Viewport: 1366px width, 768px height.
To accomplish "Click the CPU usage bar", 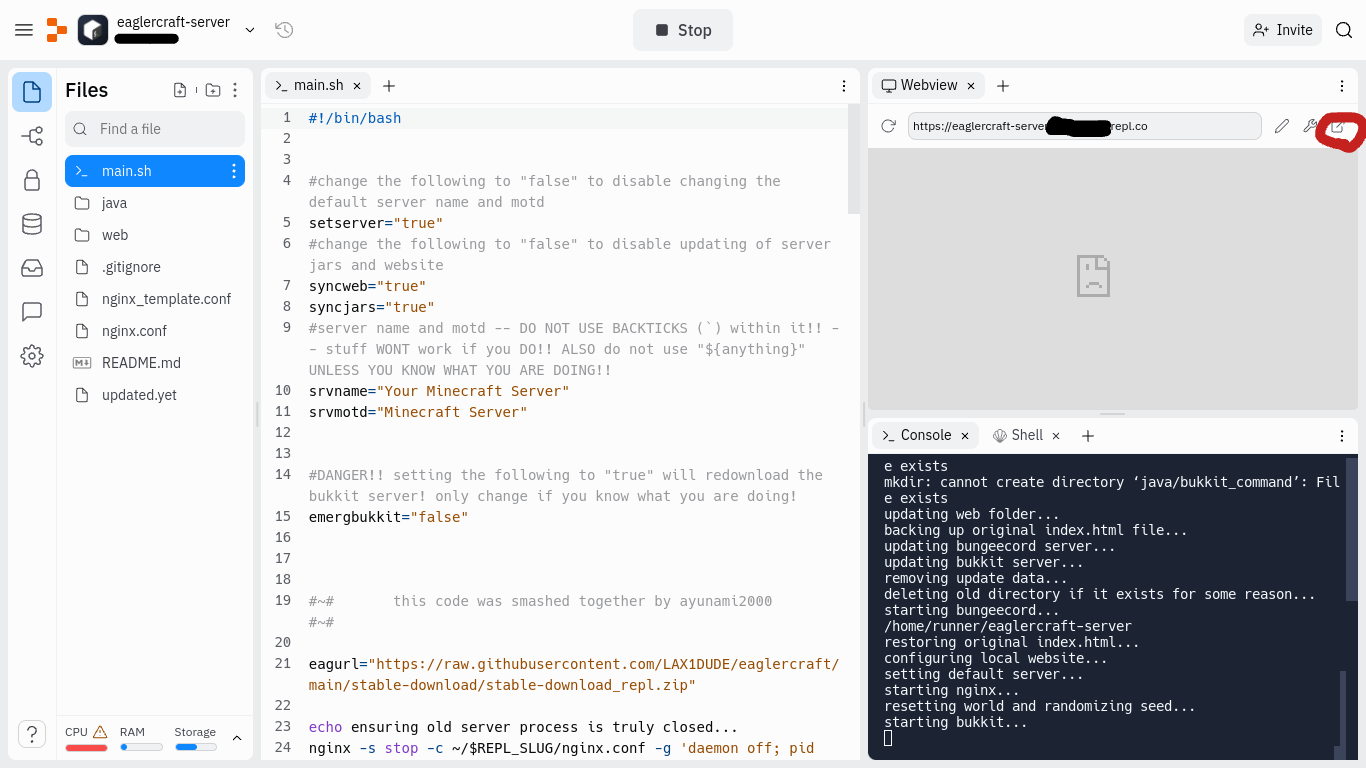I will (87, 747).
